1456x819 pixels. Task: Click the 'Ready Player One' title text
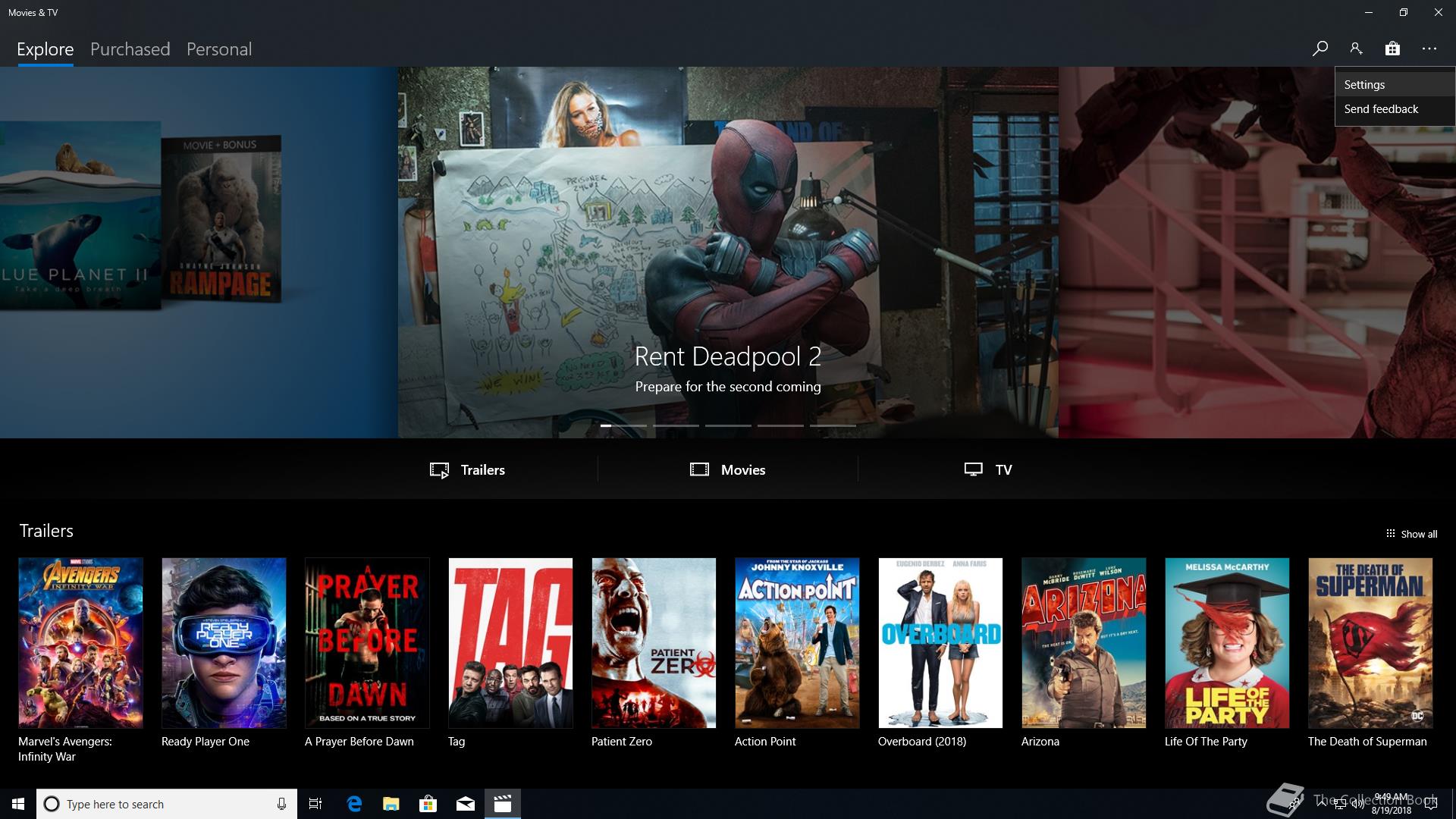point(206,742)
